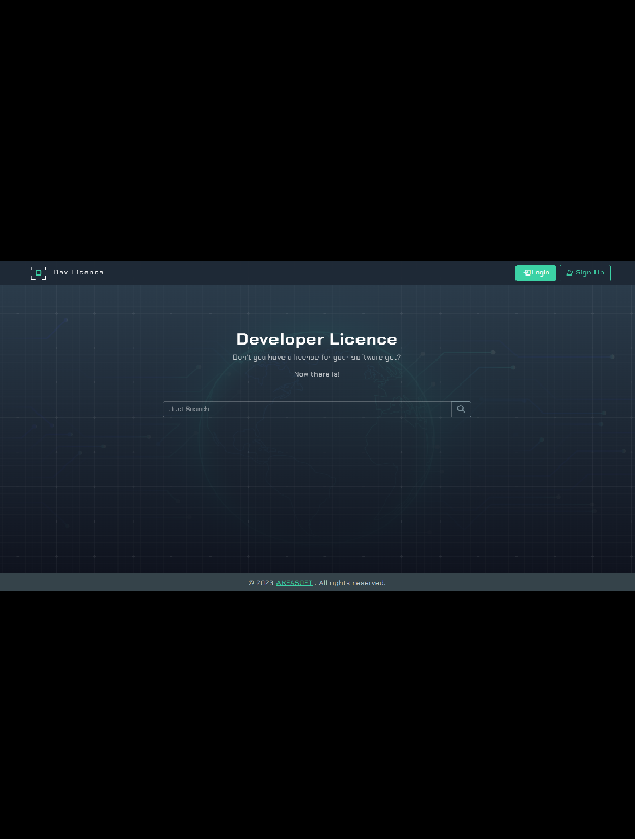Viewport: 635px width, 839px height.
Task: Click the magnifier search icon button
Action: tap(461, 409)
